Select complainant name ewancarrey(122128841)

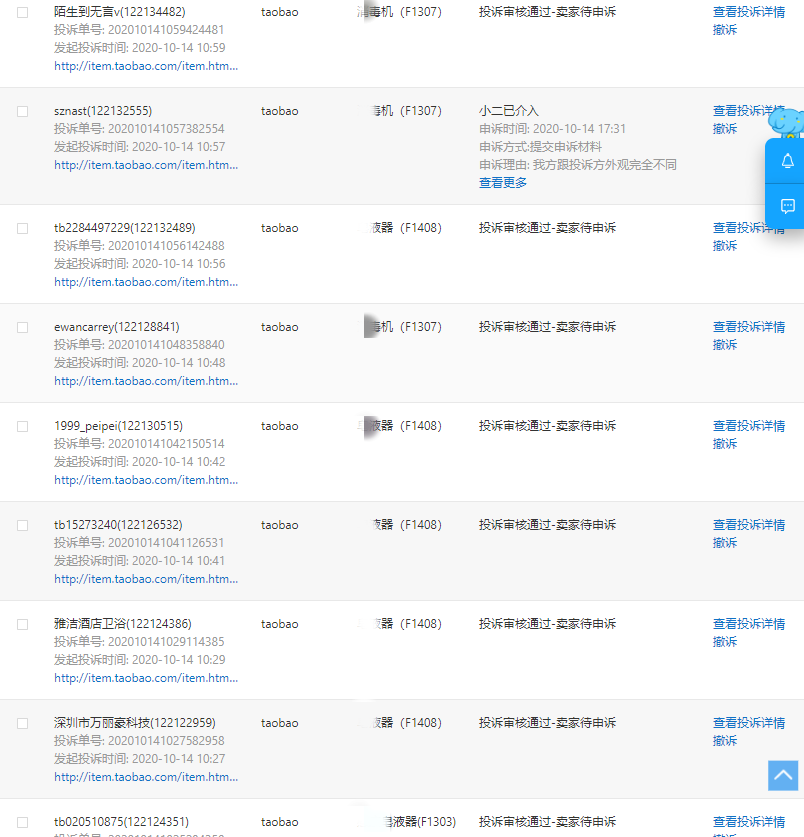pos(116,327)
